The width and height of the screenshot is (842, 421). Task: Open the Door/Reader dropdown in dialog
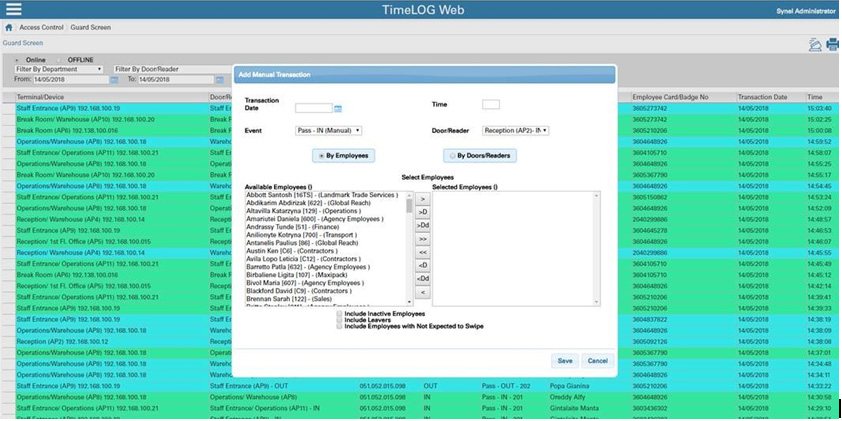click(515, 130)
